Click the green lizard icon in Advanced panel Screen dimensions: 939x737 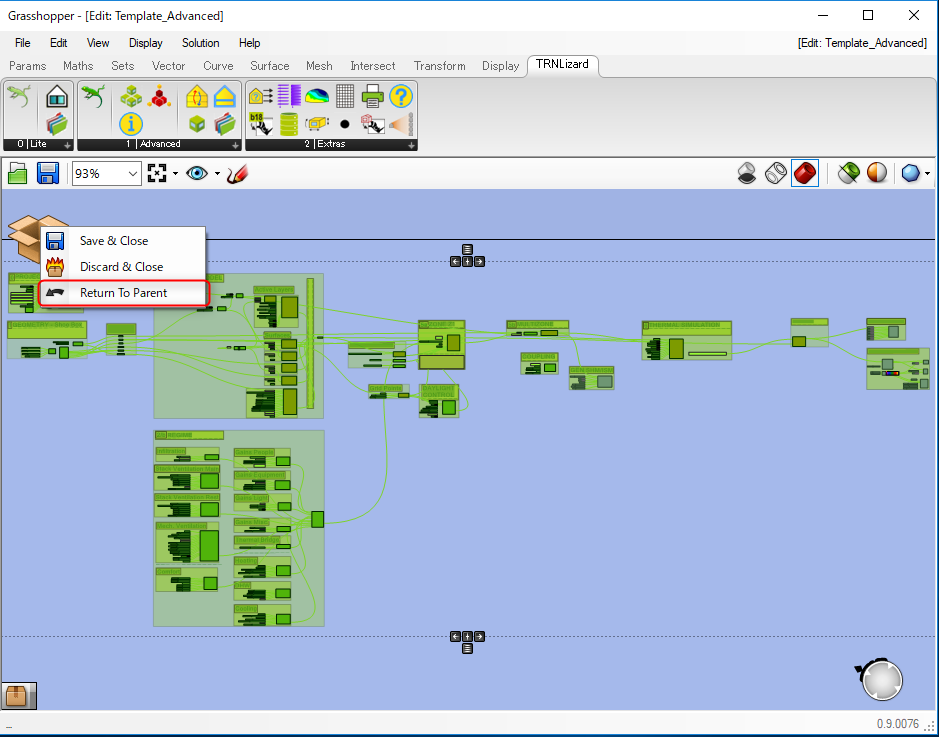[93, 96]
